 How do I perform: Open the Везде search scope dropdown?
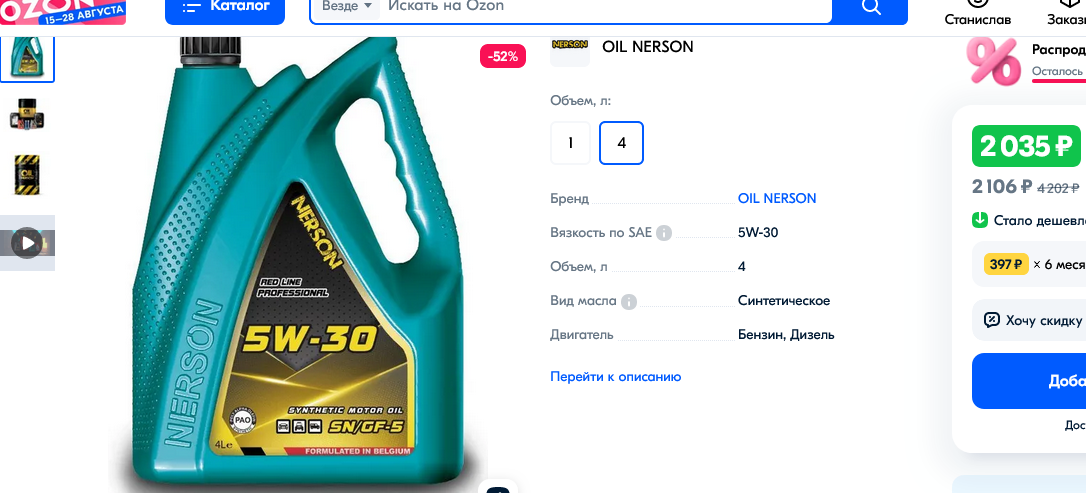tap(347, 6)
